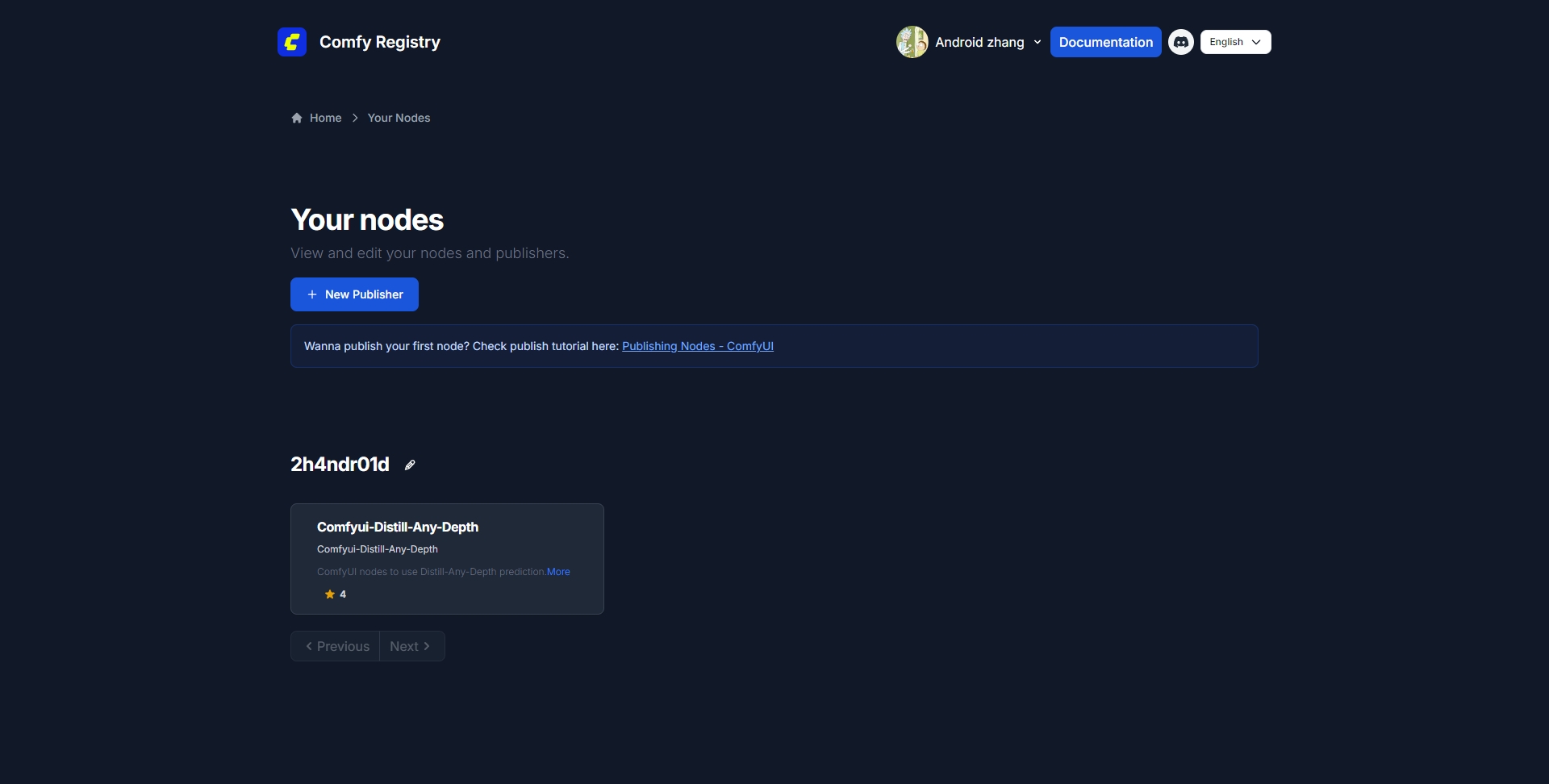This screenshot has height=784, width=1549.
Task: Open Publishing Nodes - ComfyUI tutorial link
Action: click(698, 346)
